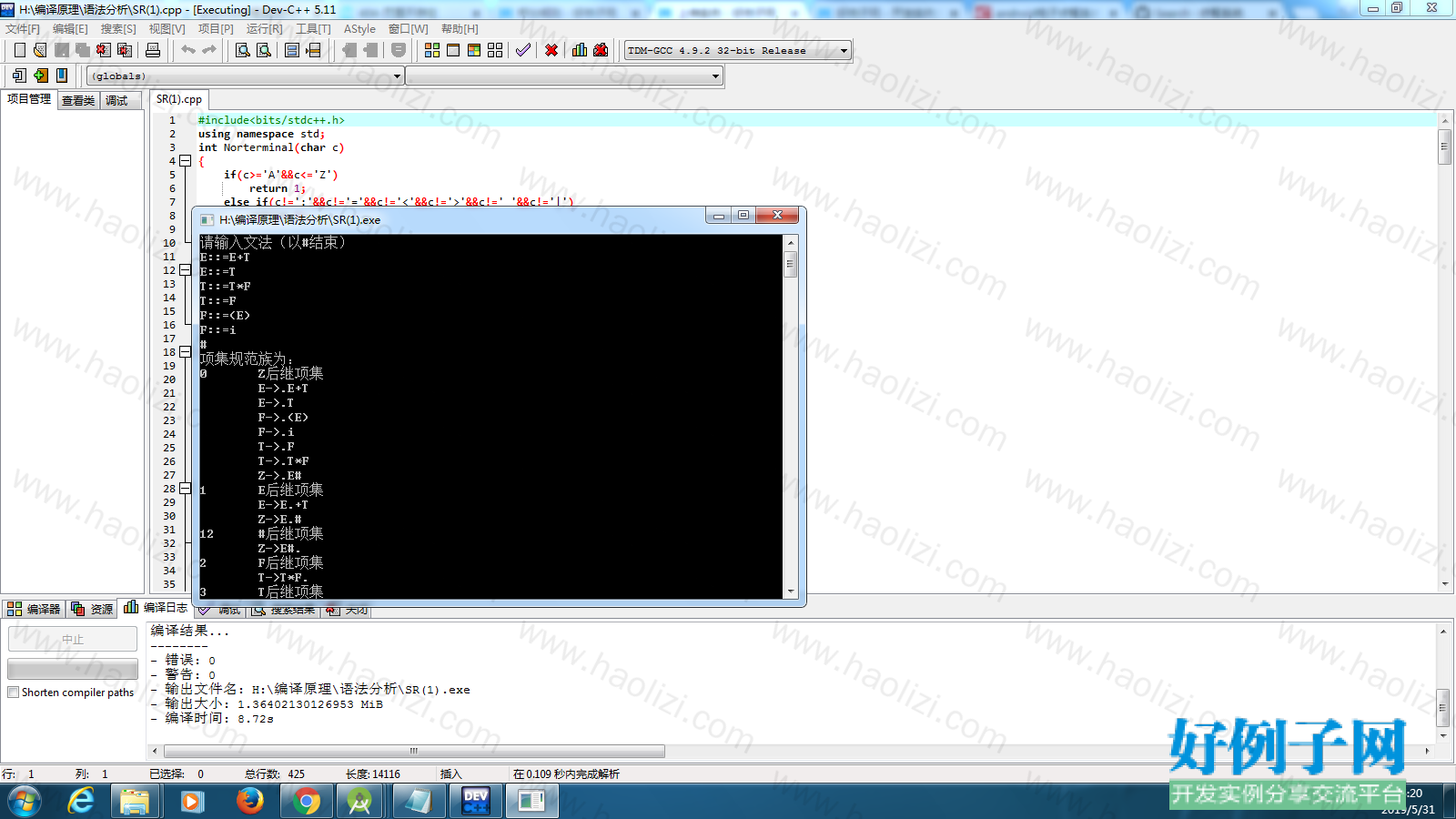
Task: Open Firefox from the taskbar
Action: click(x=249, y=801)
